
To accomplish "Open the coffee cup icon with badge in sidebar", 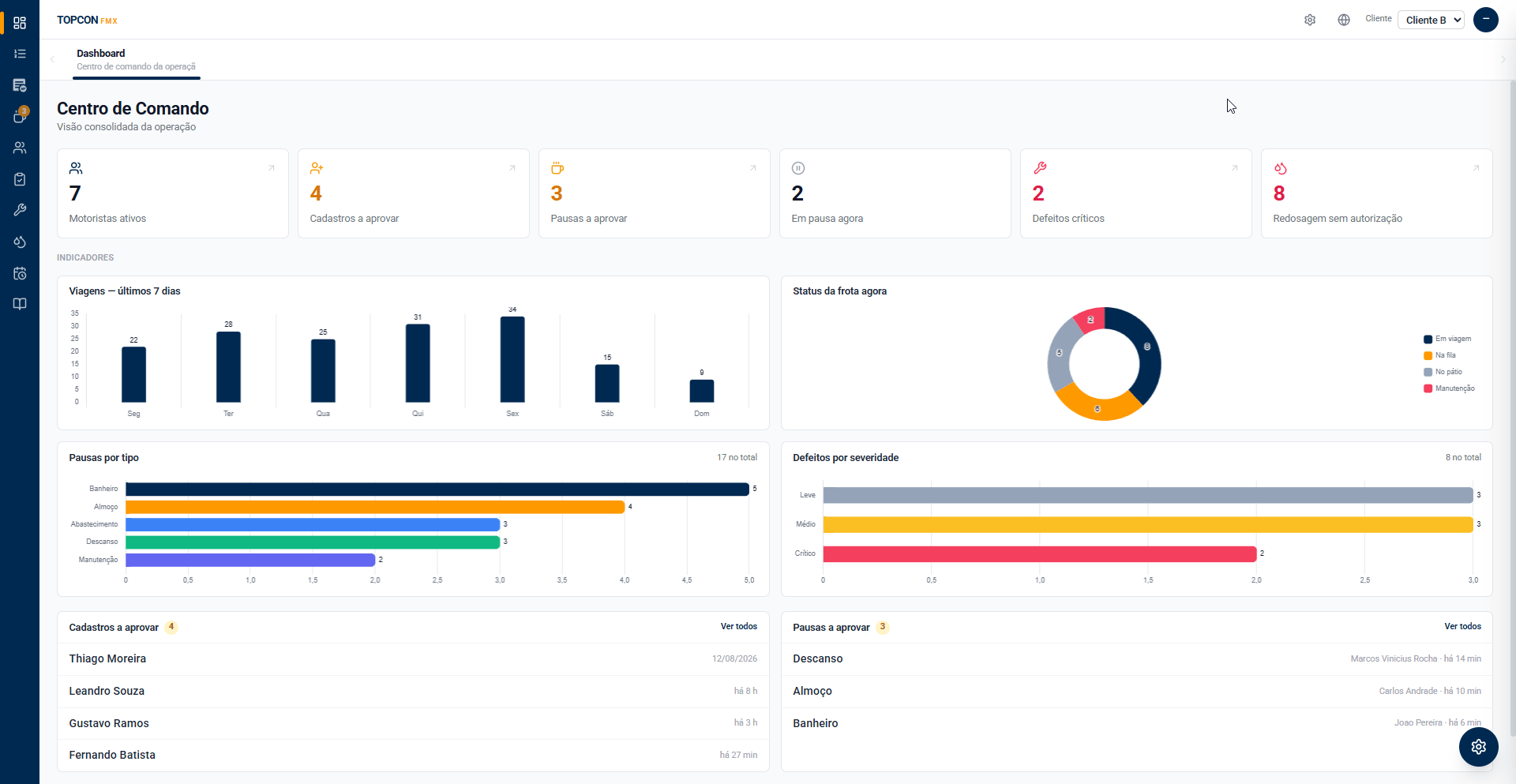I will tap(20, 116).
